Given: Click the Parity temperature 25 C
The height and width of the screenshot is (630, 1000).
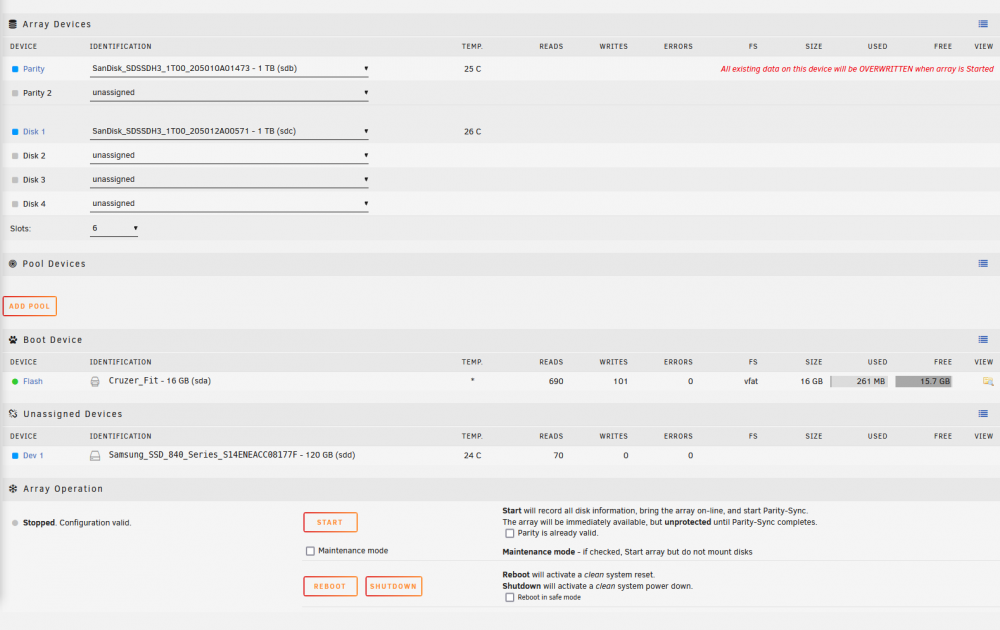Looking at the screenshot, I should (x=473, y=69).
